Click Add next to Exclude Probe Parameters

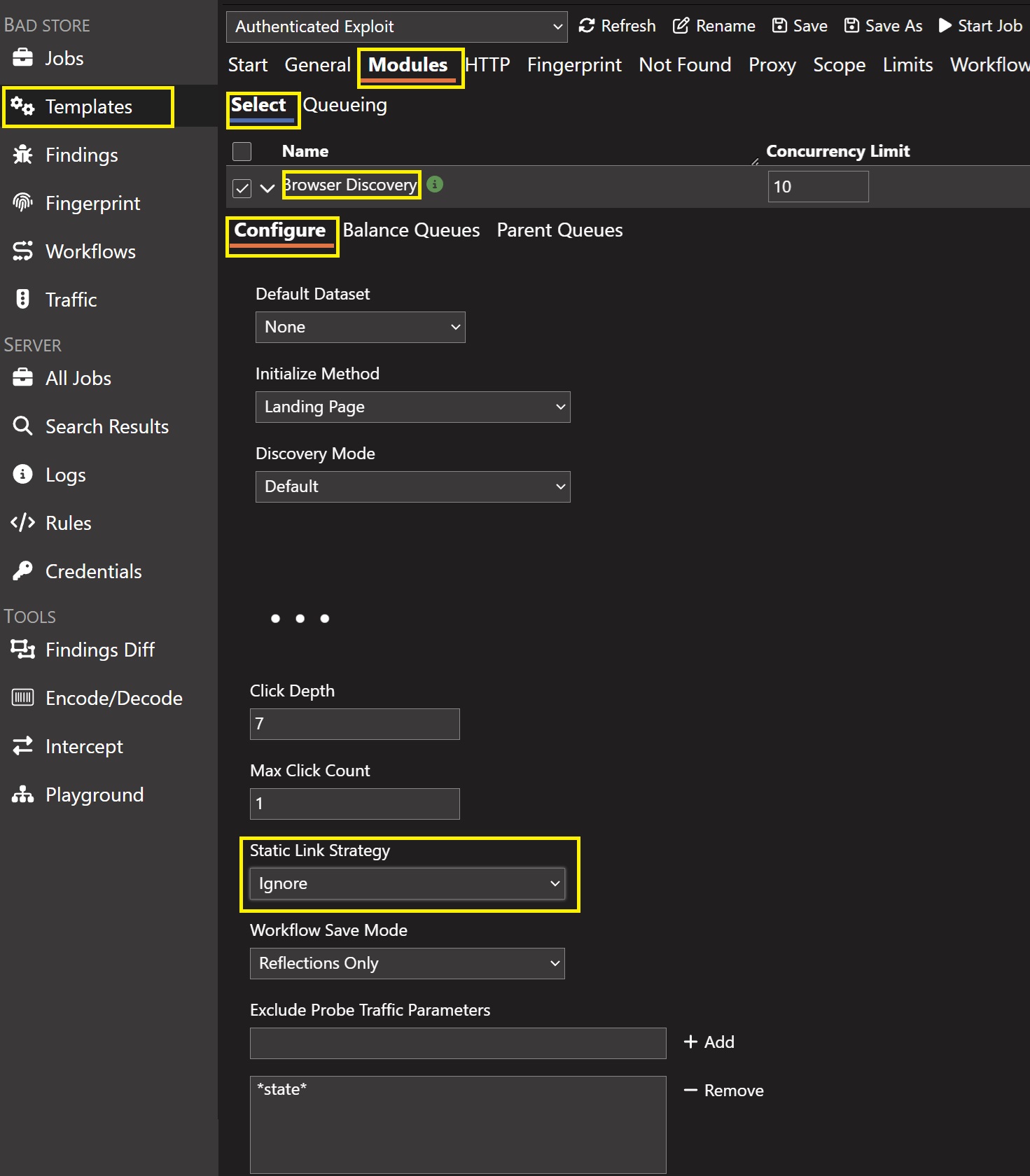click(x=709, y=1042)
